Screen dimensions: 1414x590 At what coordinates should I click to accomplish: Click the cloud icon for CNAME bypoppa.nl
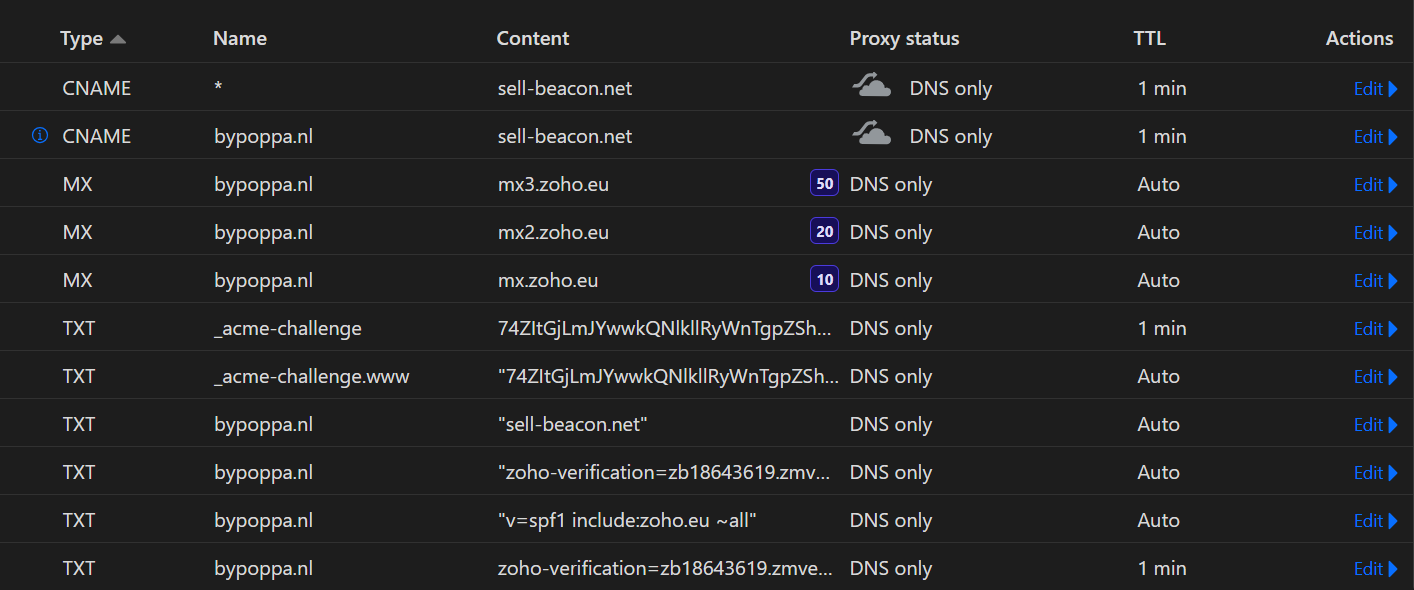point(871,135)
